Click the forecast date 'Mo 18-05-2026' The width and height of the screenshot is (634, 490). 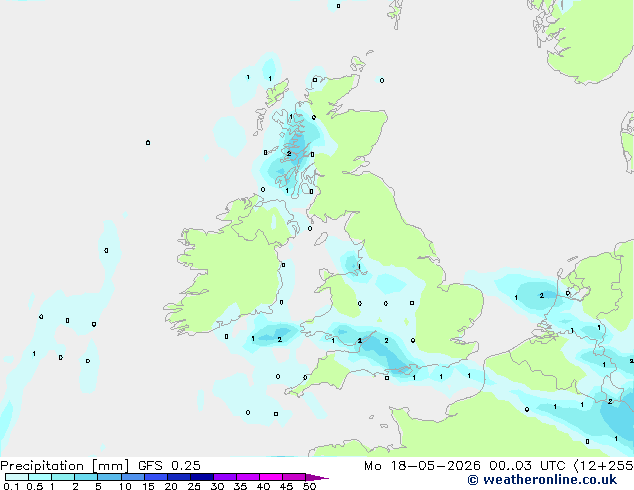pyautogui.click(x=422, y=466)
